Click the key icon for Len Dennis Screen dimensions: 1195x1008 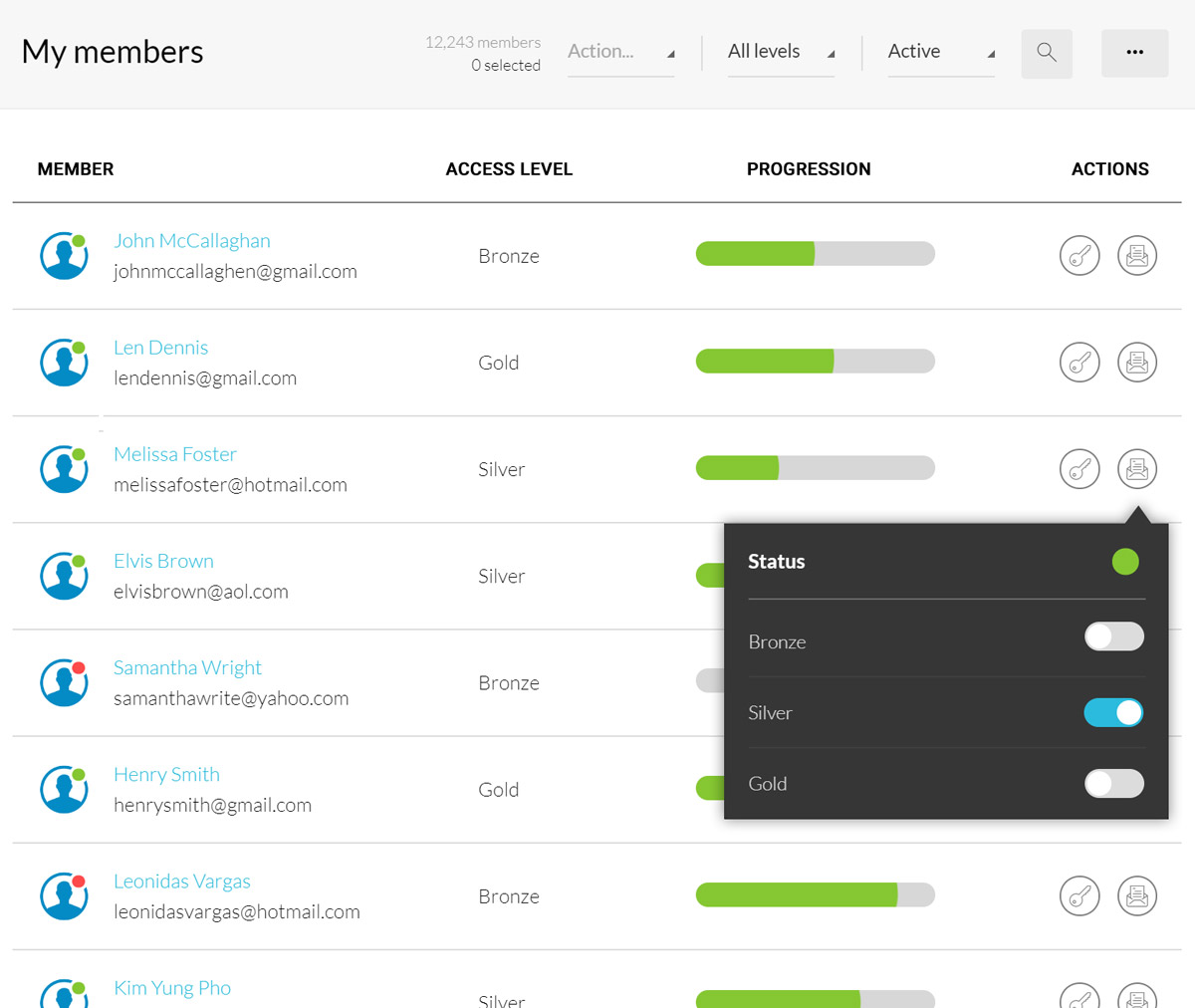(1079, 363)
